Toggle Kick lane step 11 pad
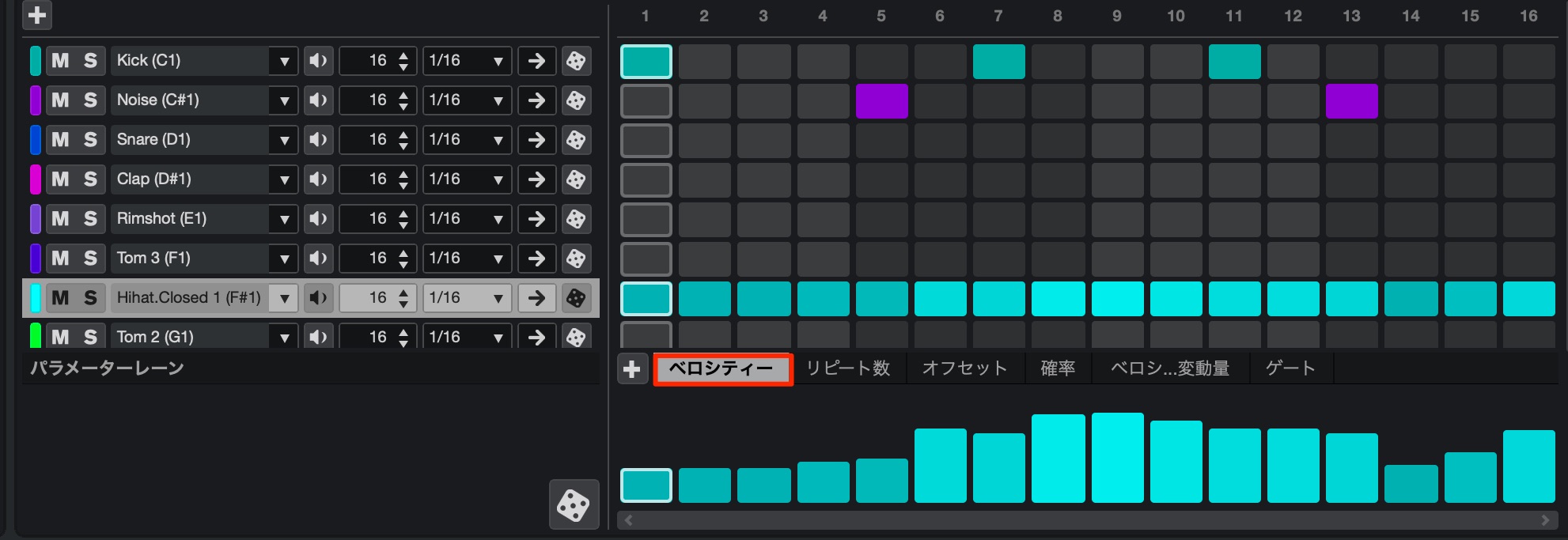Screen dimensions: 1568x540 (1234, 62)
